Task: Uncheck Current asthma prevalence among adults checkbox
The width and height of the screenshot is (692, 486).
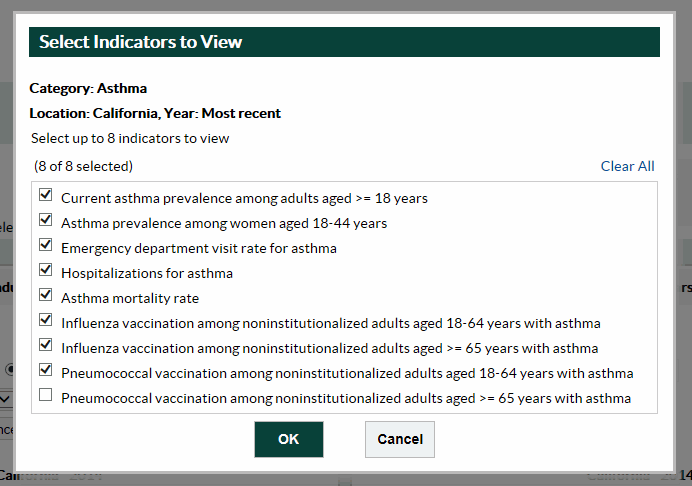Action: coord(45,196)
